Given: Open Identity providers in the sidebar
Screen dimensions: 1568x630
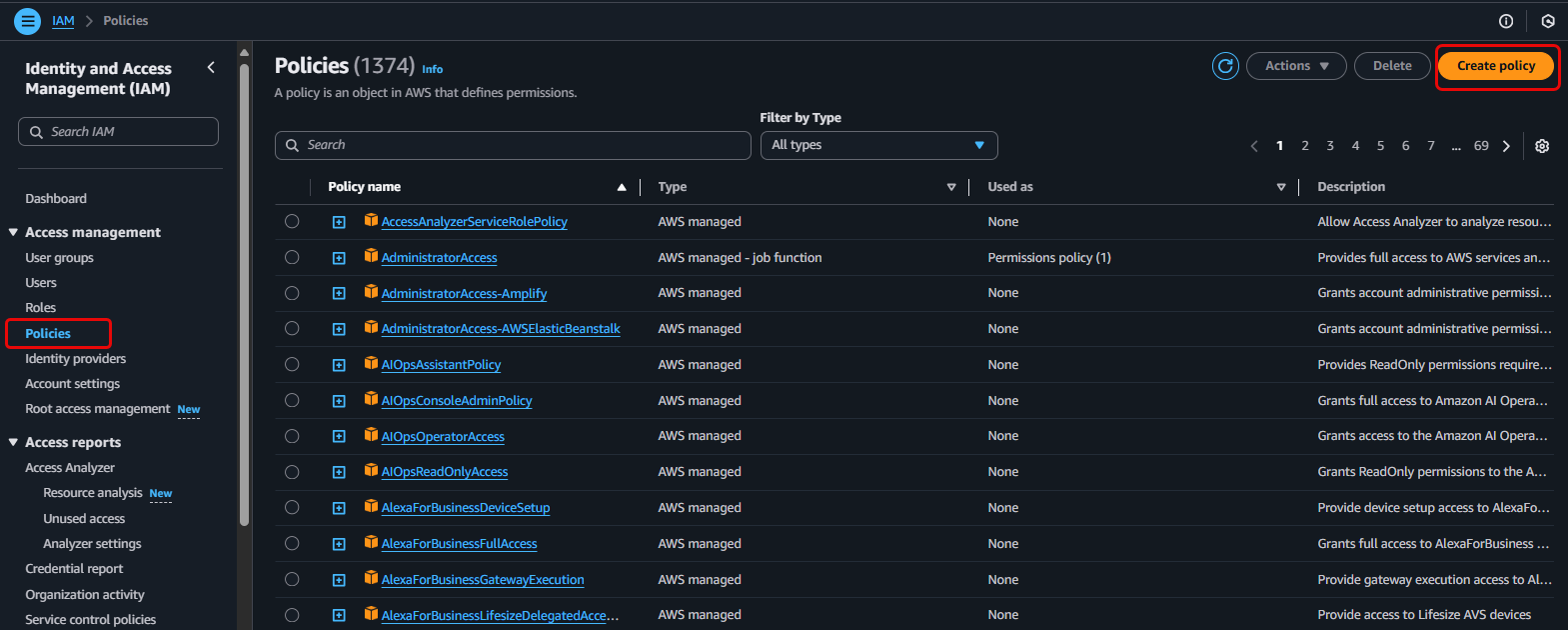Looking at the screenshot, I should click(x=76, y=359).
